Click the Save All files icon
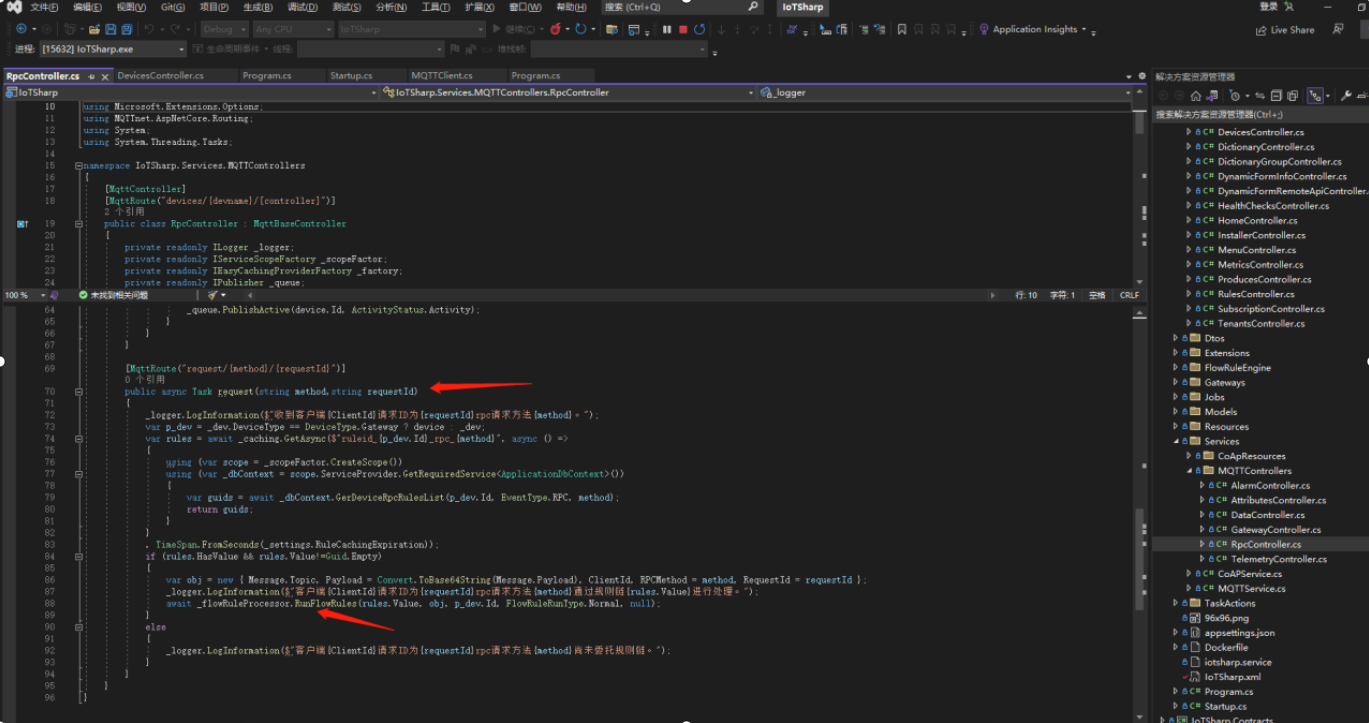 126,29
